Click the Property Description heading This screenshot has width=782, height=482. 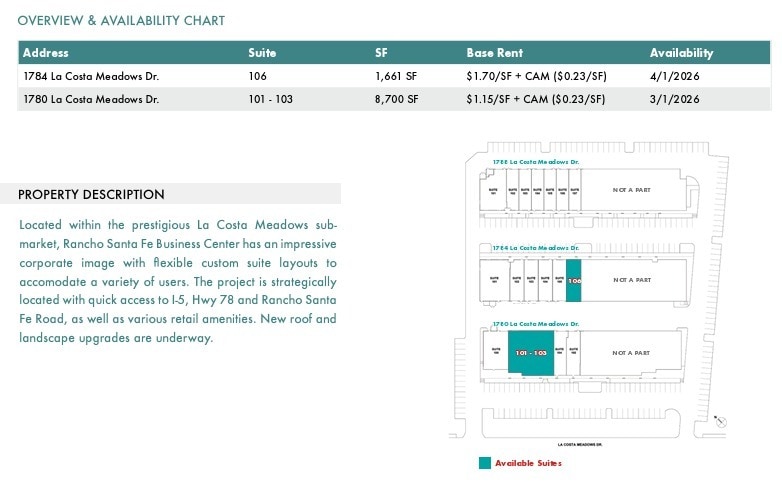pos(91,194)
